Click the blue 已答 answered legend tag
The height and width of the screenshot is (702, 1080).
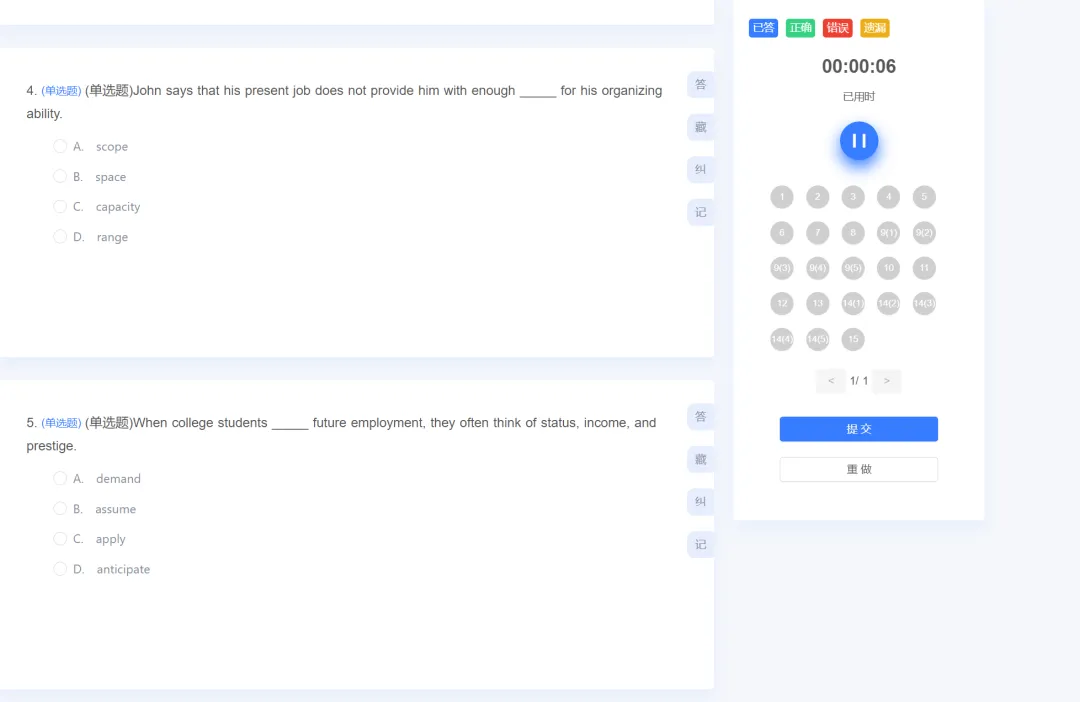click(763, 28)
